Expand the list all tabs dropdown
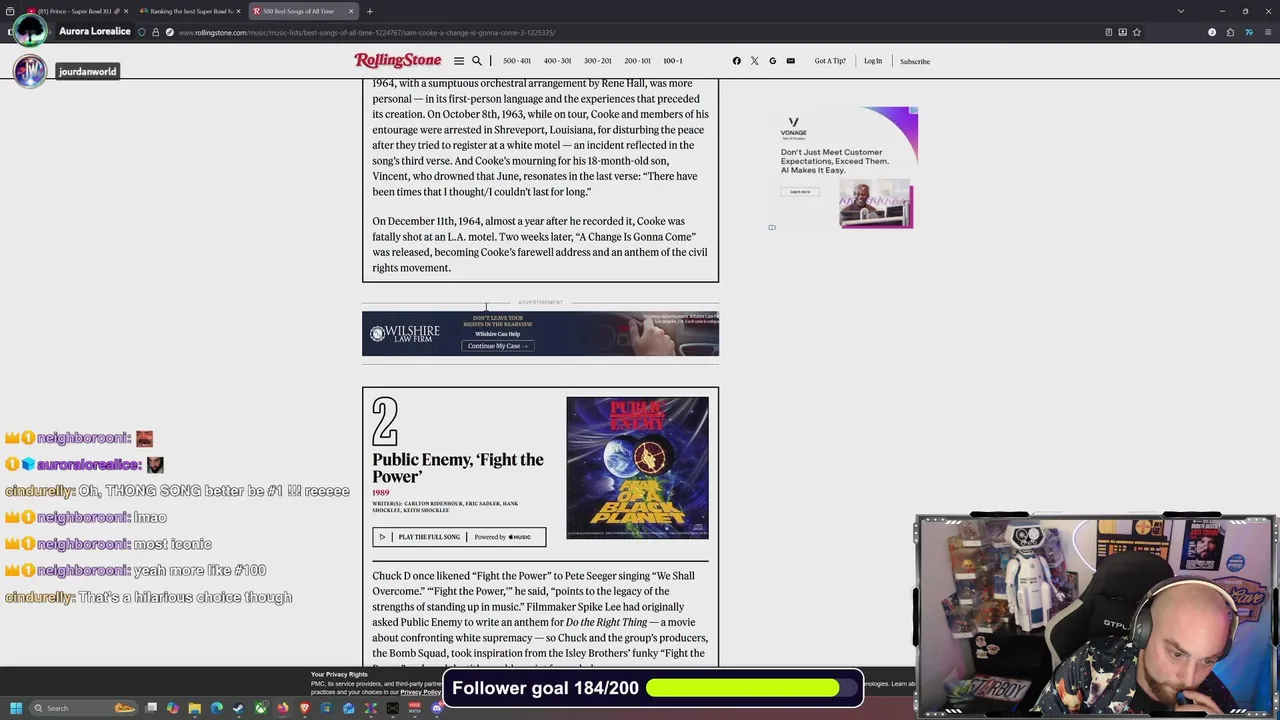1280x720 pixels. pos(1181,11)
